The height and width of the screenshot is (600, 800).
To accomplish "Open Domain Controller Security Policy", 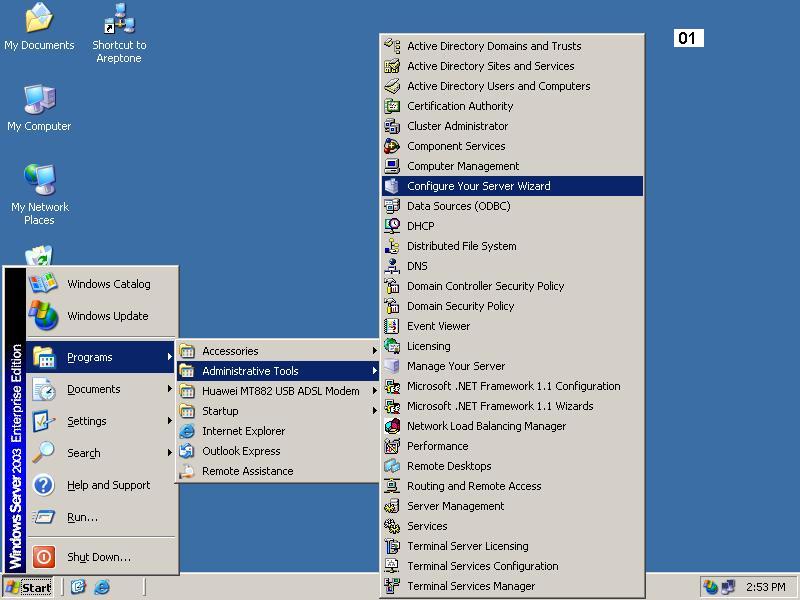I will (x=512, y=286).
